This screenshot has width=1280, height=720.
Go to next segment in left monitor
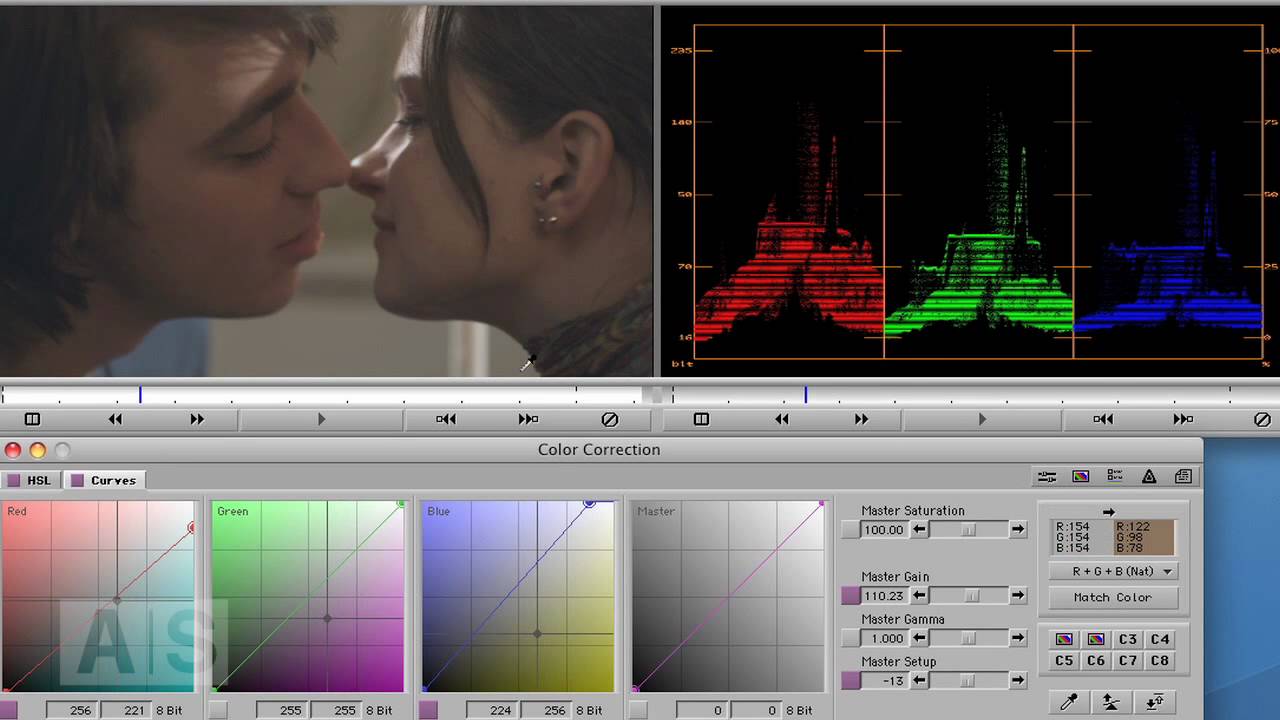click(x=528, y=419)
